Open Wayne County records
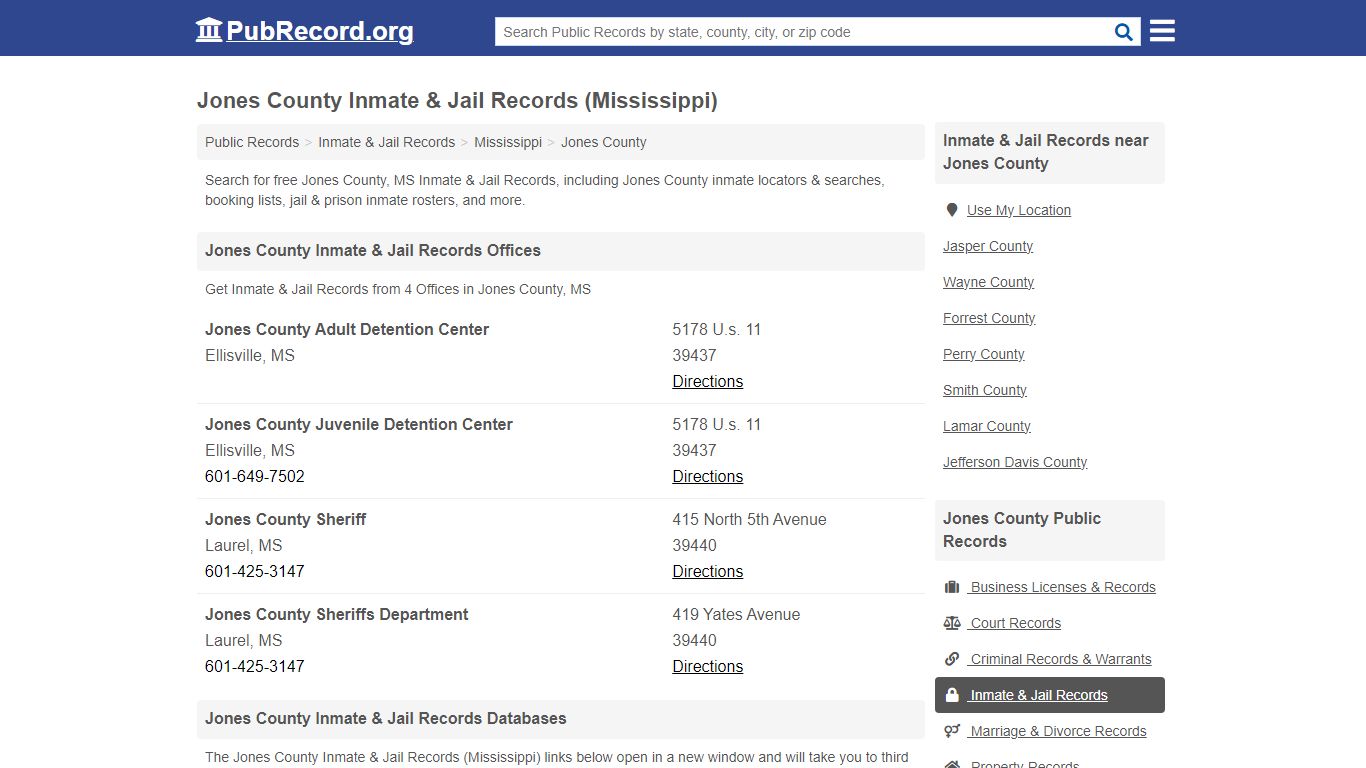Viewport: 1366px width, 768px height. coord(988,282)
